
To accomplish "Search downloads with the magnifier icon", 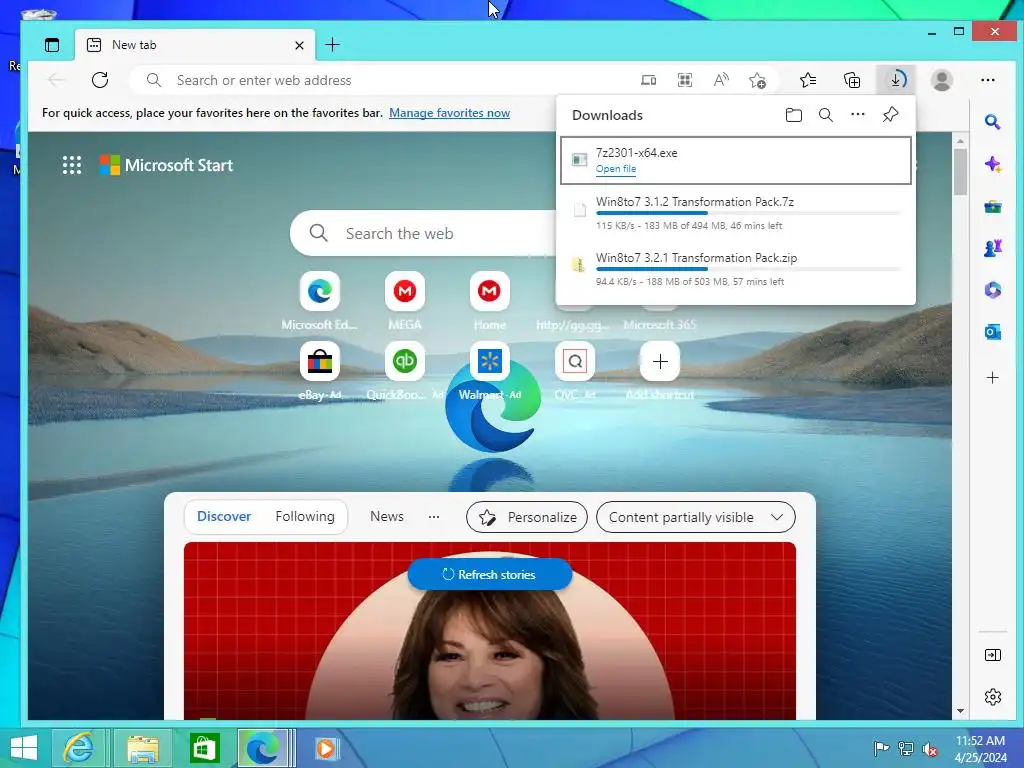I will tap(825, 115).
